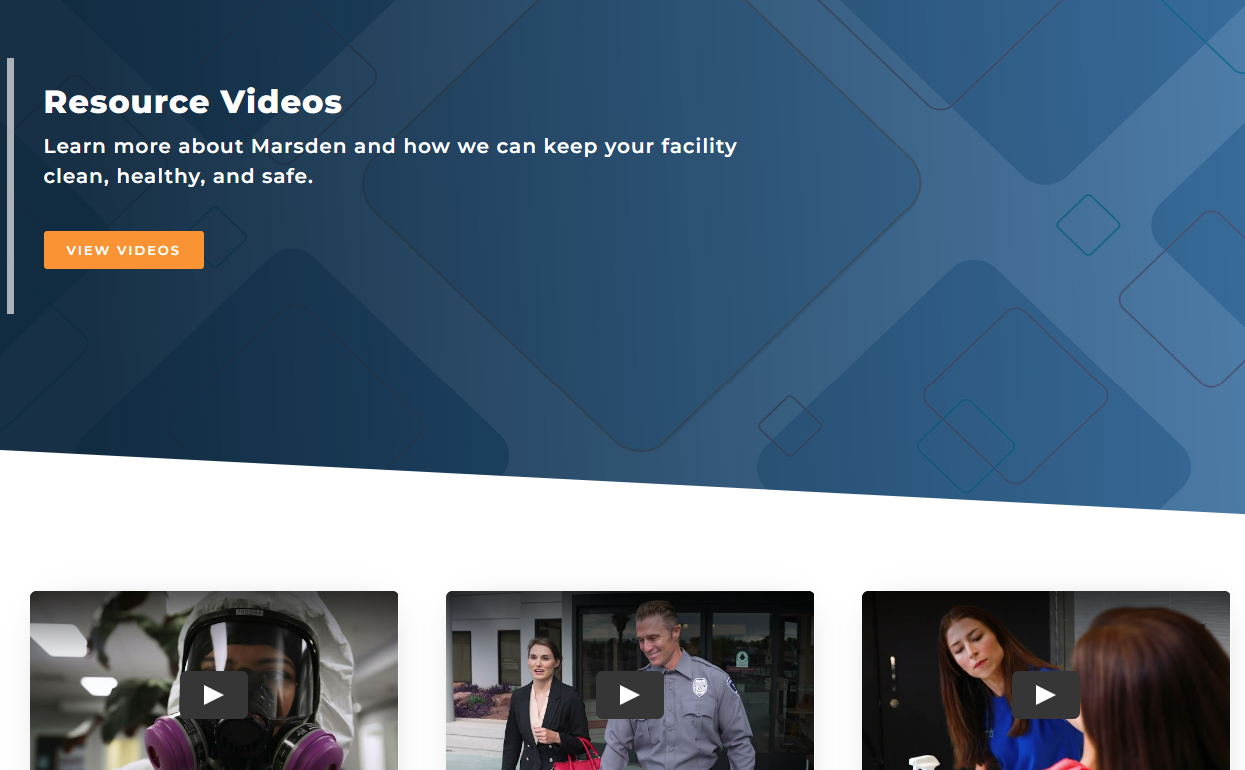Click the "Learn more about Marsden" description text

[x=390, y=161]
